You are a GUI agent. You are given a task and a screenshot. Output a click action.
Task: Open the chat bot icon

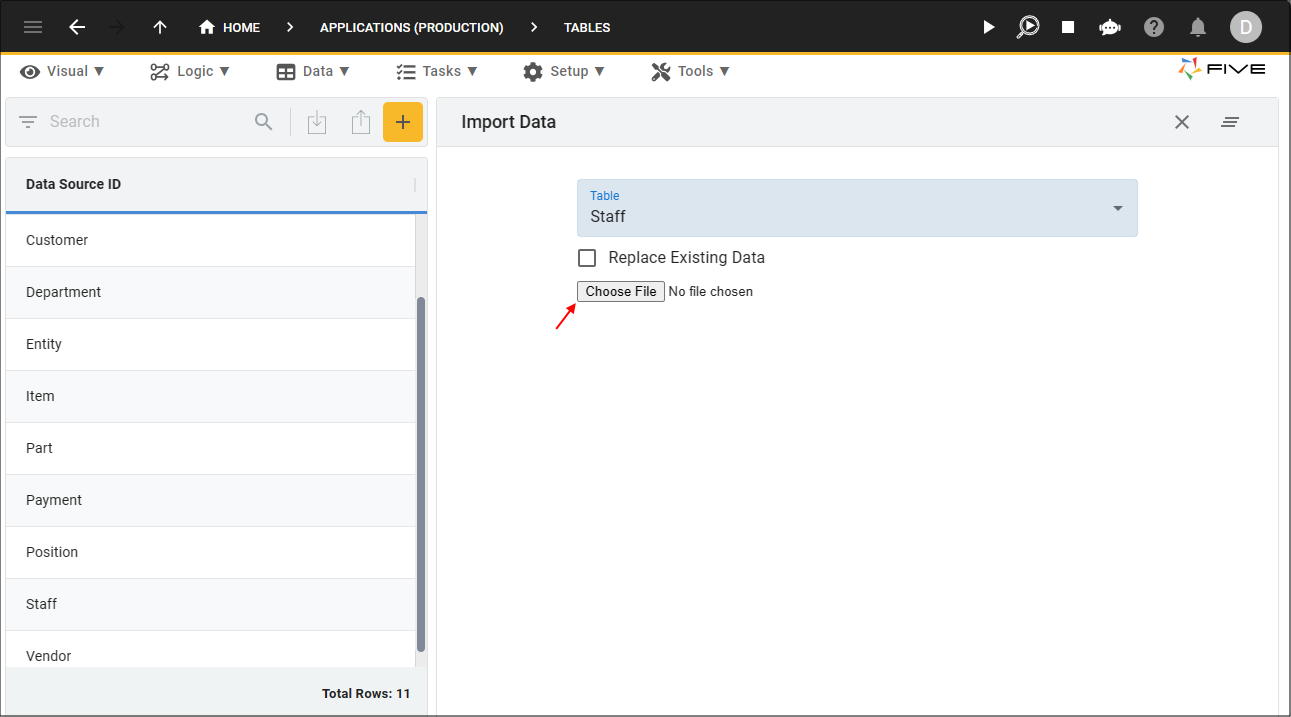click(x=1110, y=27)
